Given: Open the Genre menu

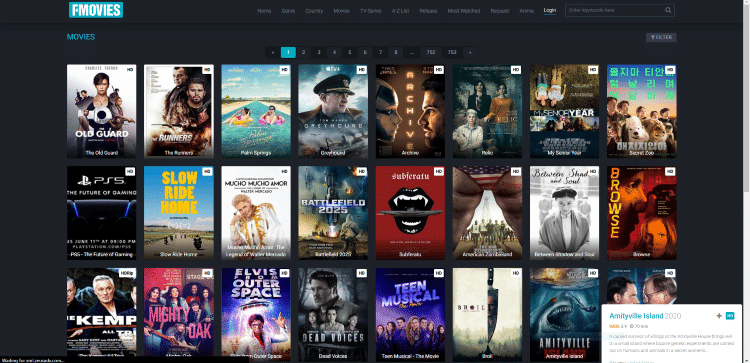Looking at the screenshot, I should click(x=288, y=11).
